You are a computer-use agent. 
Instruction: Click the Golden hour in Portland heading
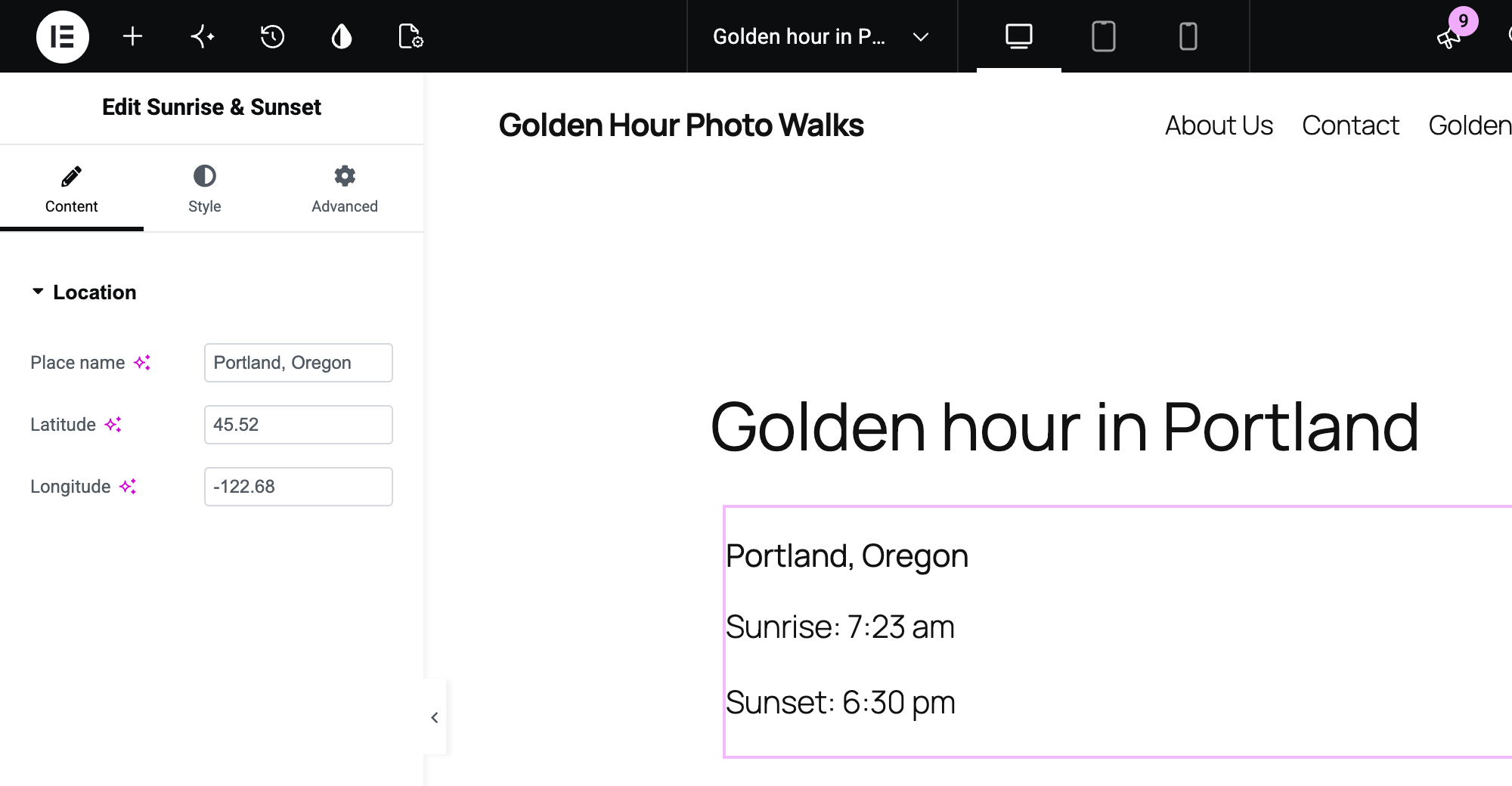tap(1064, 428)
